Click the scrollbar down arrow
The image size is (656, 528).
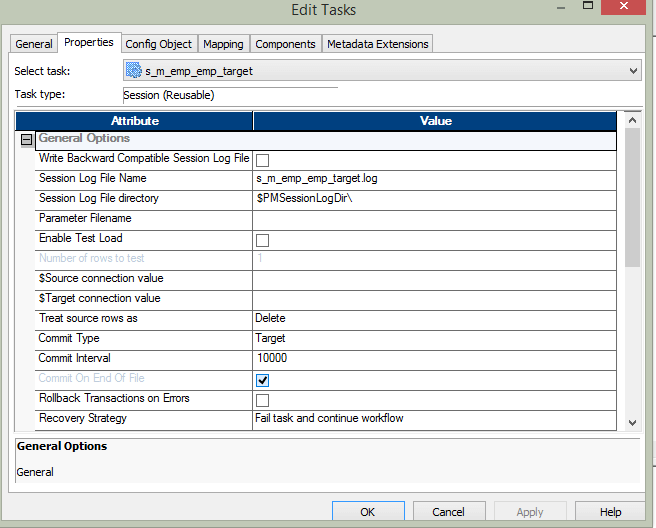(632, 423)
